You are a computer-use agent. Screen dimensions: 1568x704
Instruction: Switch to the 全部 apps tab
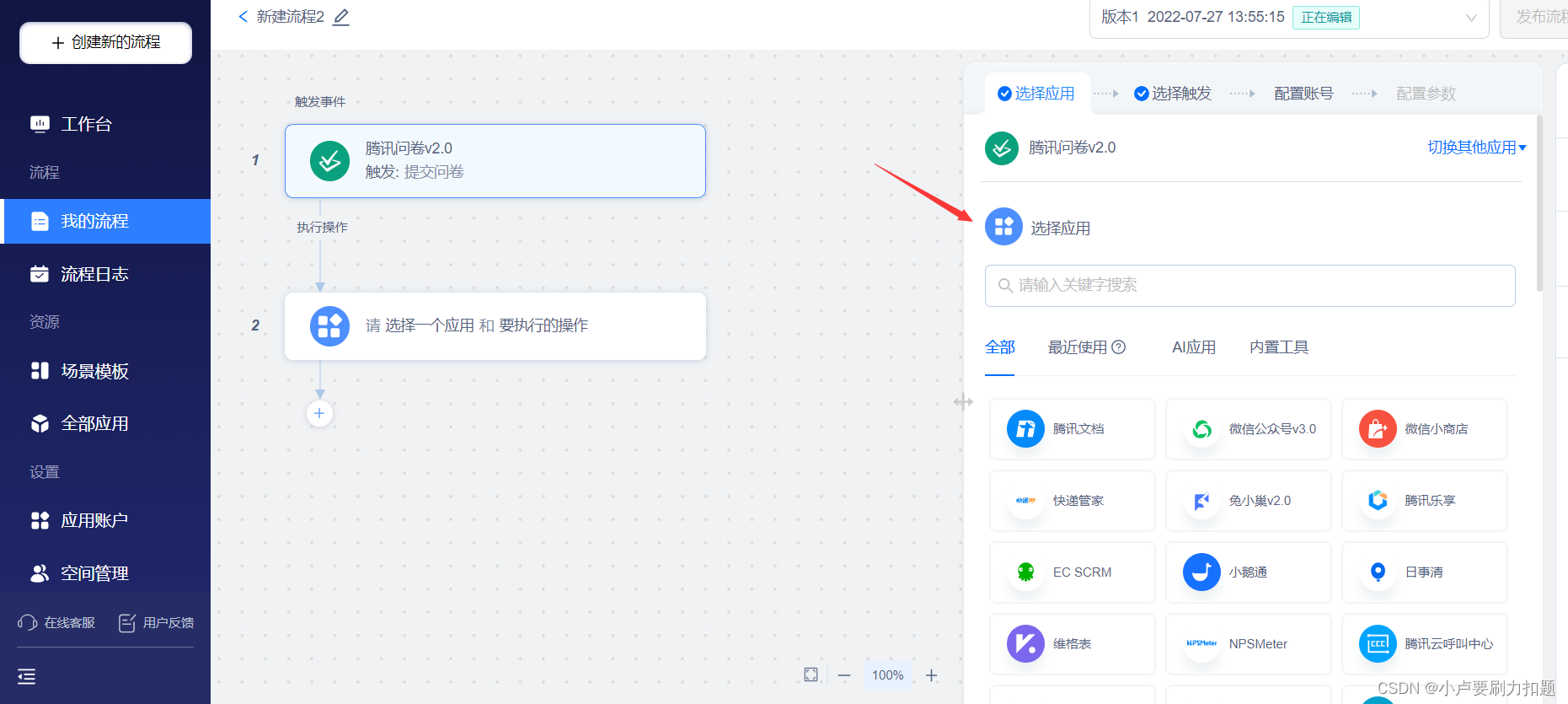pyautogui.click(x=1000, y=347)
